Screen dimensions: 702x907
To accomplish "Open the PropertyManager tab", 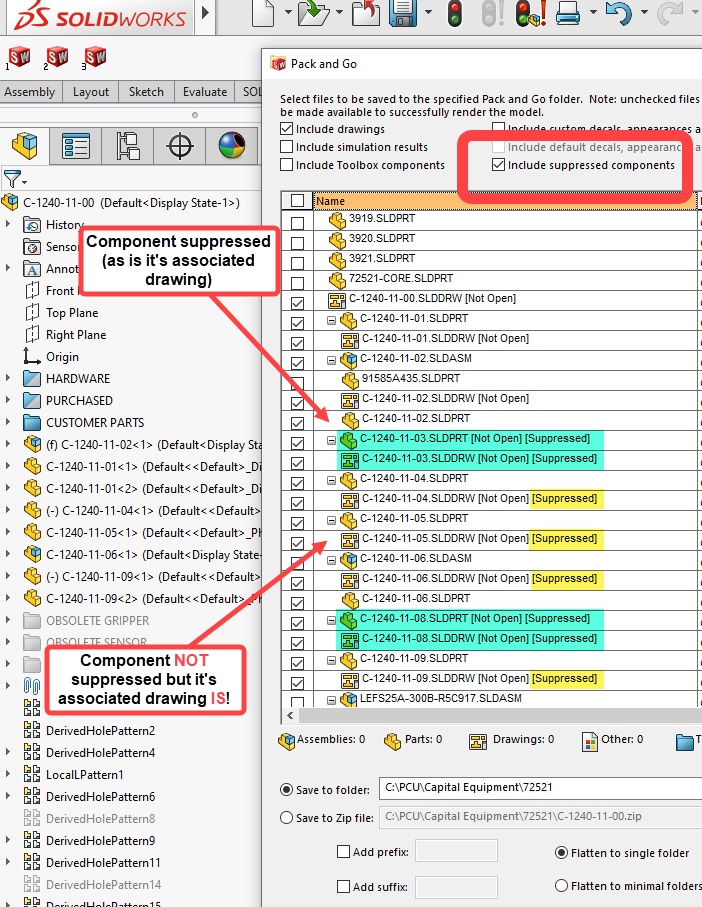I will pyautogui.click(x=76, y=146).
